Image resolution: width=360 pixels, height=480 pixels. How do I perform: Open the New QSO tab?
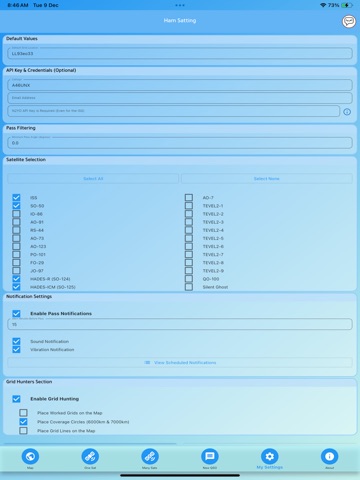(x=210, y=456)
